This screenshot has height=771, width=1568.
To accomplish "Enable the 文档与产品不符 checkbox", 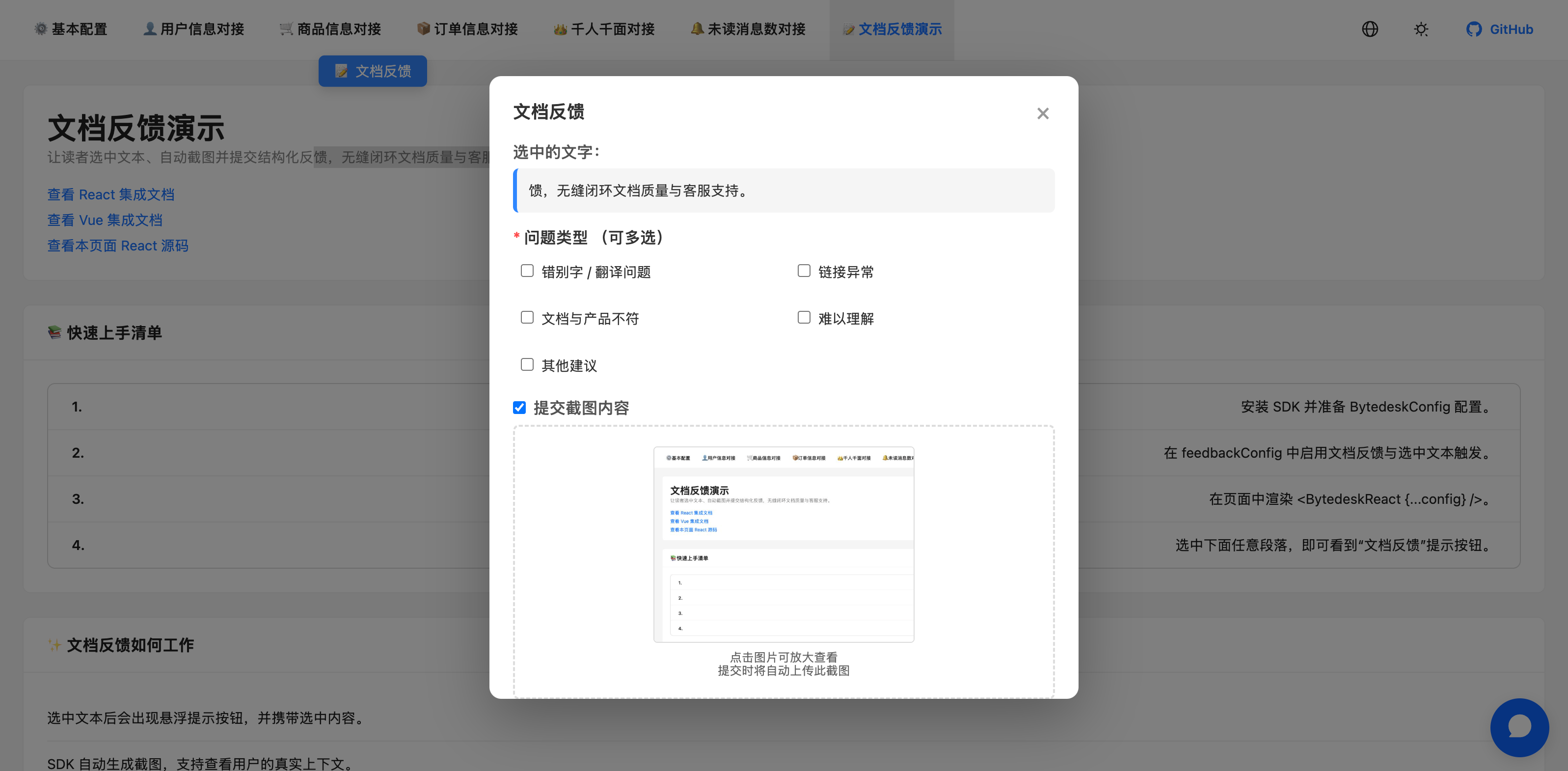I will click(x=527, y=318).
